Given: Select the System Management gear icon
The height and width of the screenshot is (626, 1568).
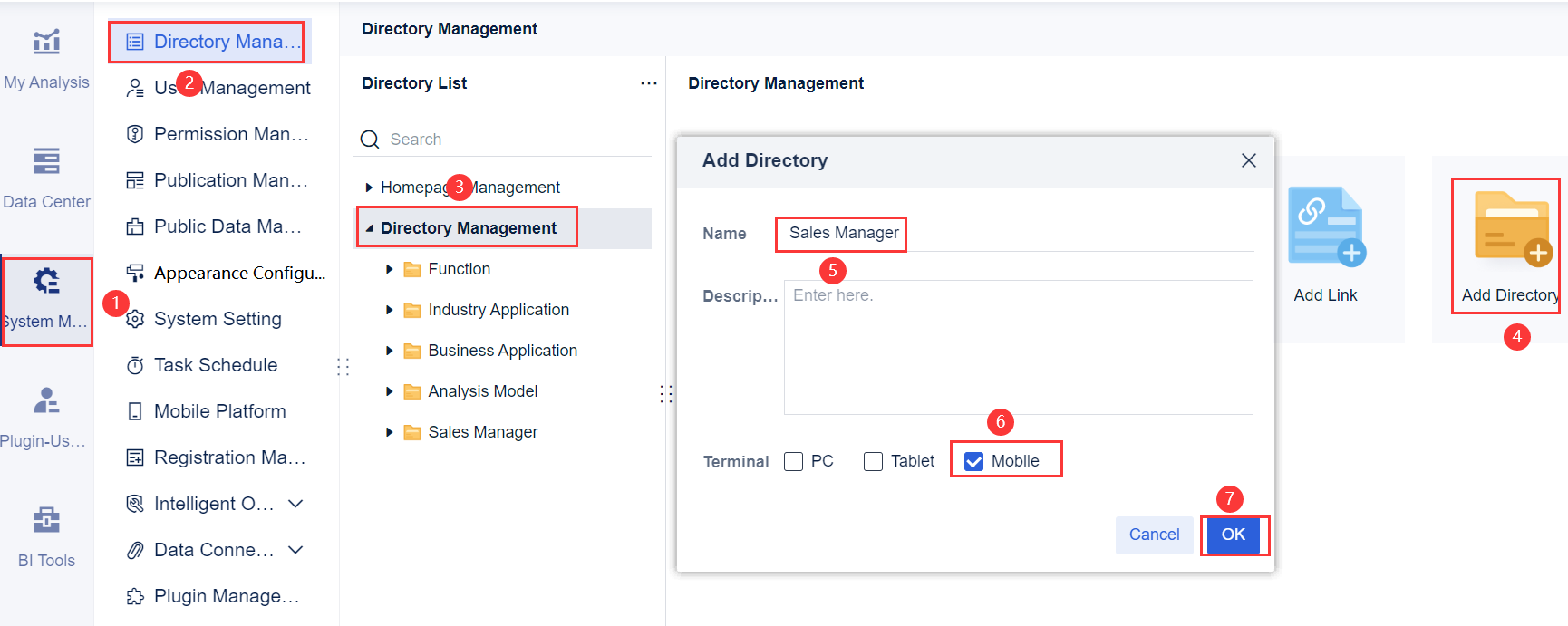Looking at the screenshot, I should (x=46, y=281).
